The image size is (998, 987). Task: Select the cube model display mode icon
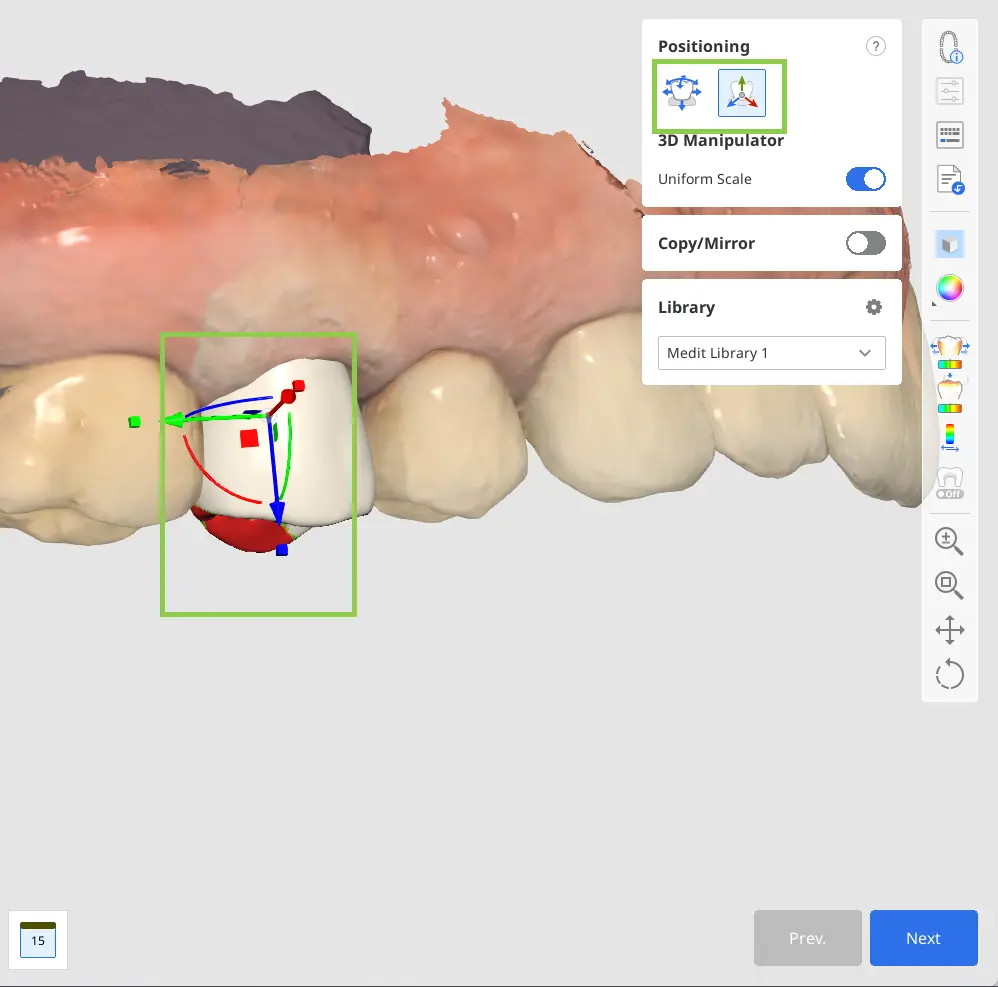950,244
